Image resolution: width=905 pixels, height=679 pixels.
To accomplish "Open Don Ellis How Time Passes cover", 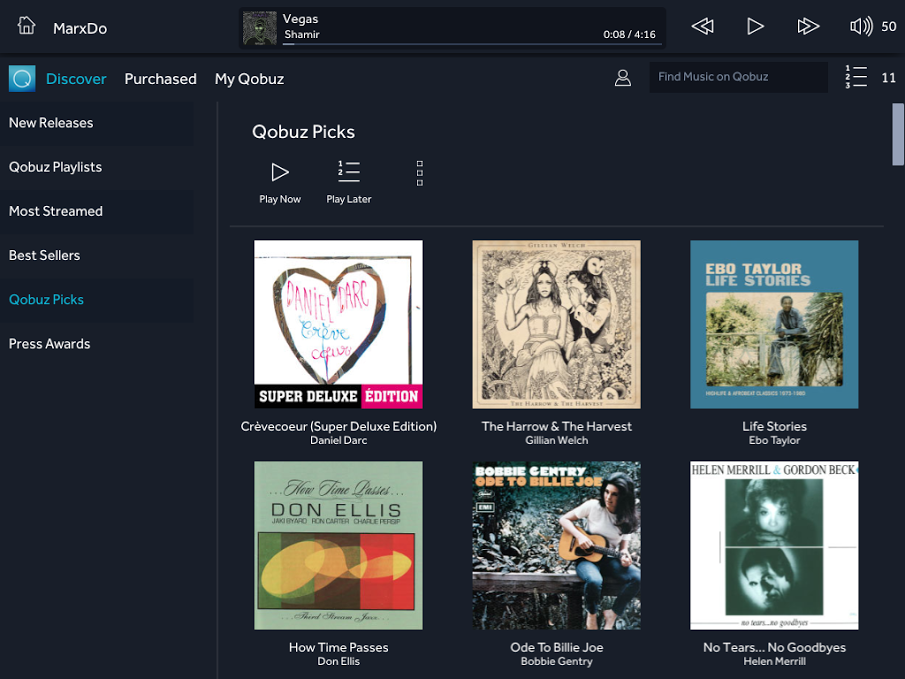I will (338, 545).
